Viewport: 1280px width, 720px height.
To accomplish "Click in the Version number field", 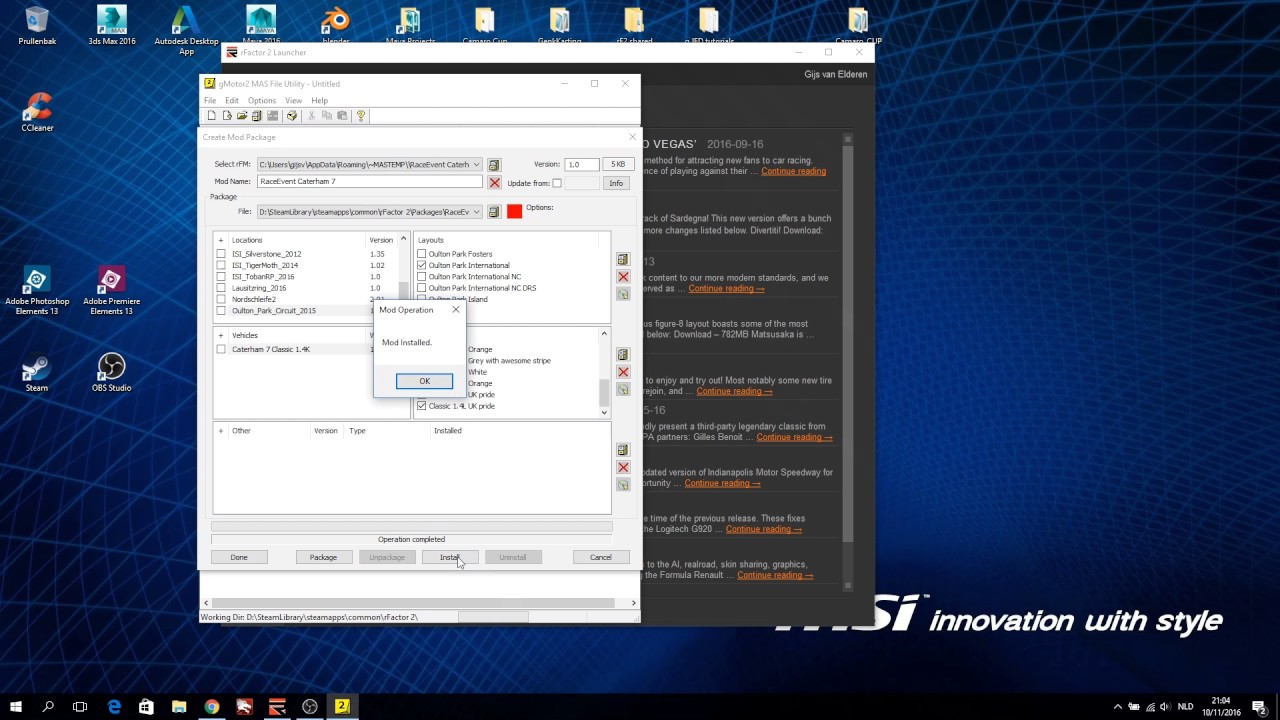I will click(x=581, y=164).
